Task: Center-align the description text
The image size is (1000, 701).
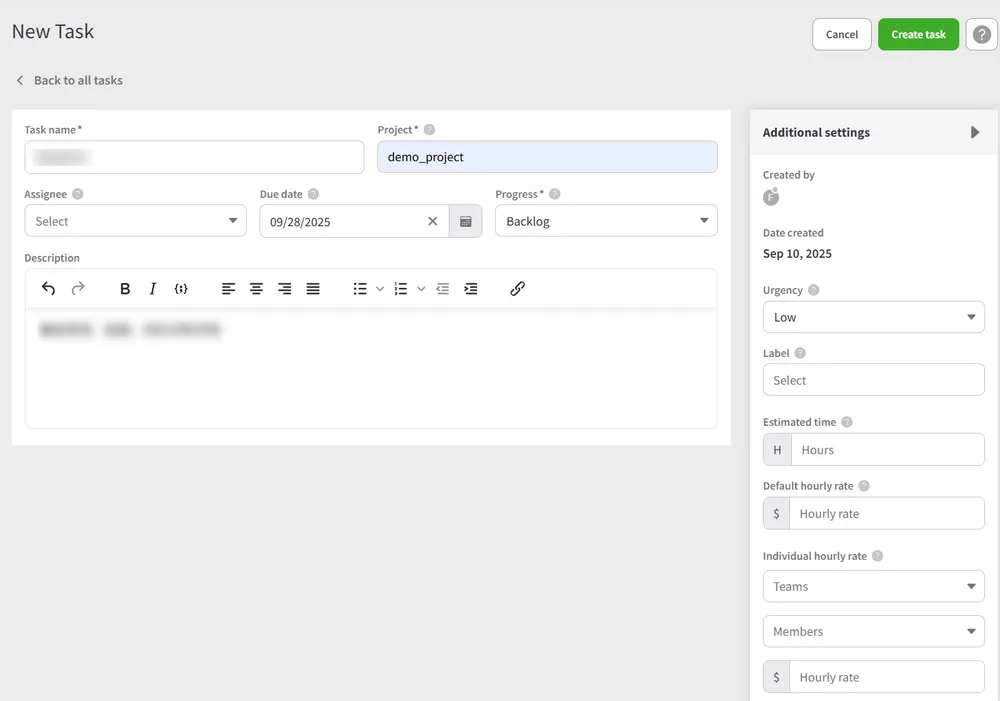Action: [256, 288]
